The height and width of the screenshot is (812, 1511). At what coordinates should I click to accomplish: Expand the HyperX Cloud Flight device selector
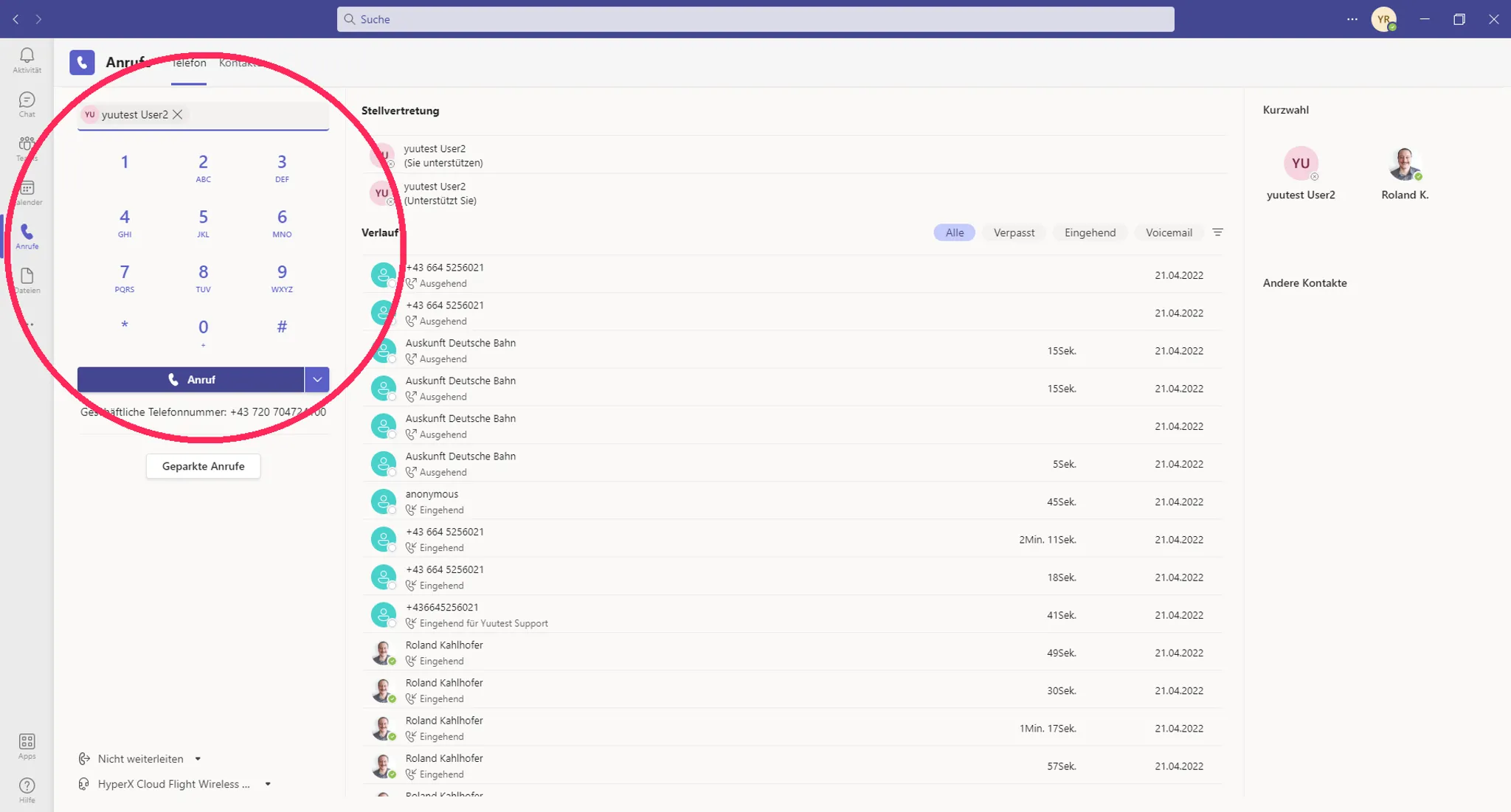[x=268, y=784]
